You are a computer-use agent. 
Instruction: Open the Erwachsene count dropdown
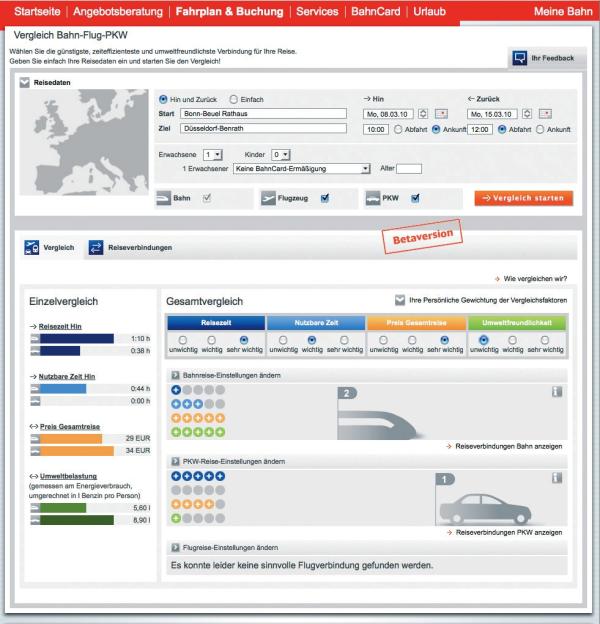click(x=213, y=154)
